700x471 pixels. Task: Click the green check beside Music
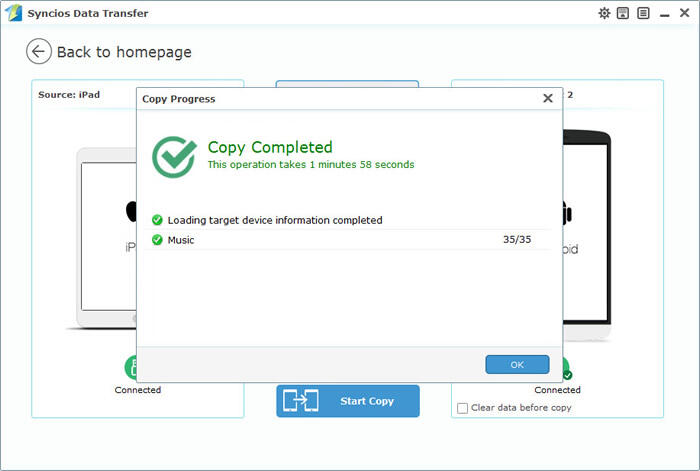click(157, 240)
